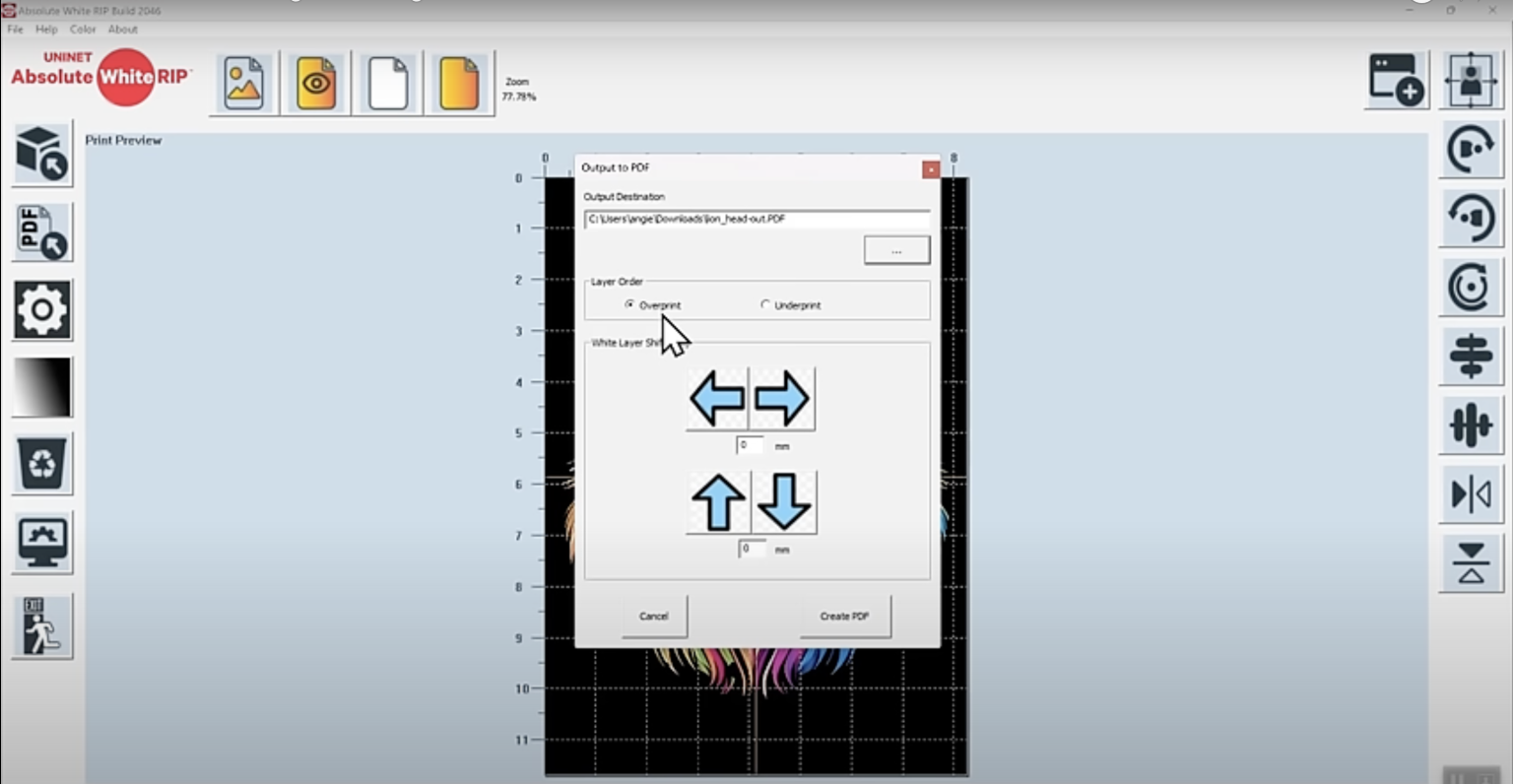Move white layer down with arrow
1513x784 pixels.
coord(784,502)
